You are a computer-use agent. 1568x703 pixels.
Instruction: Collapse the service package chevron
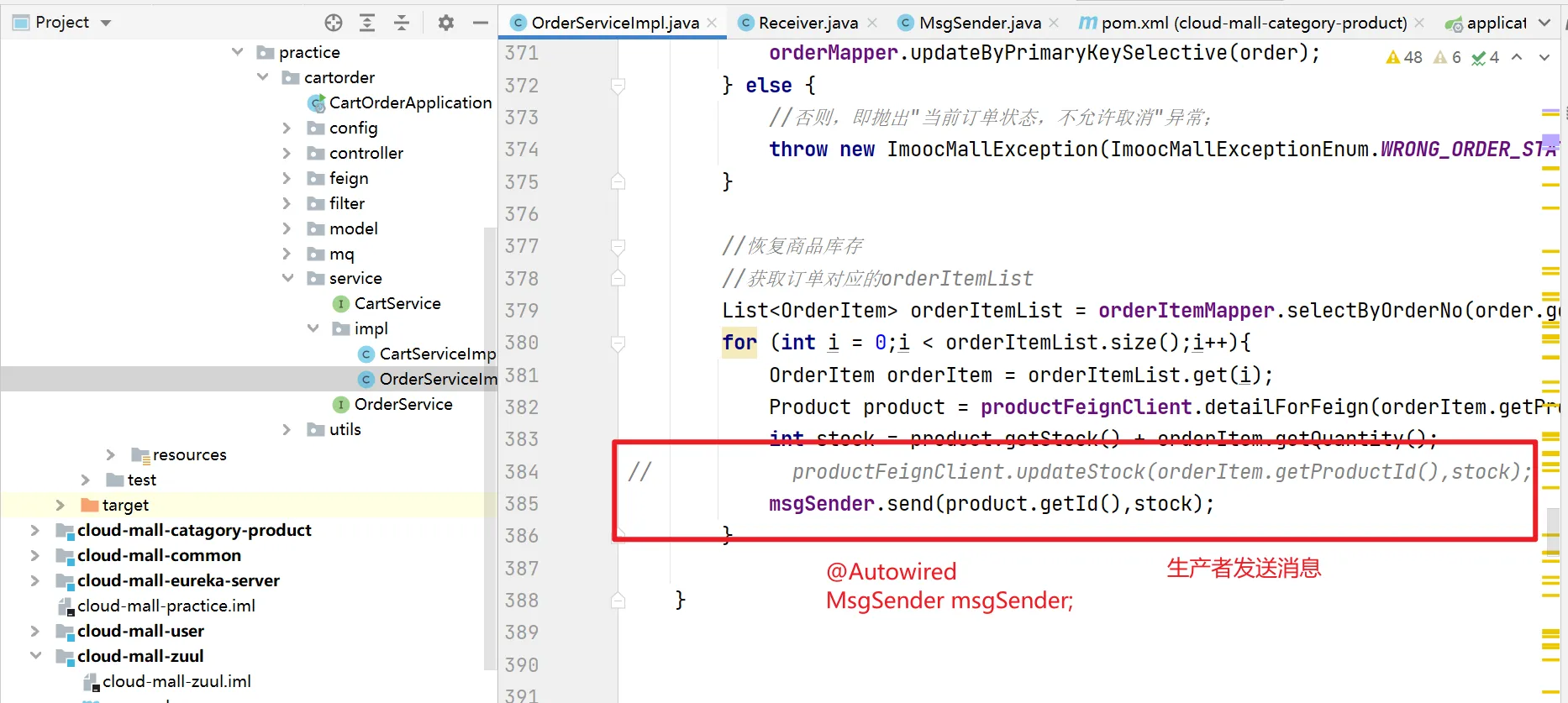(288, 278)
